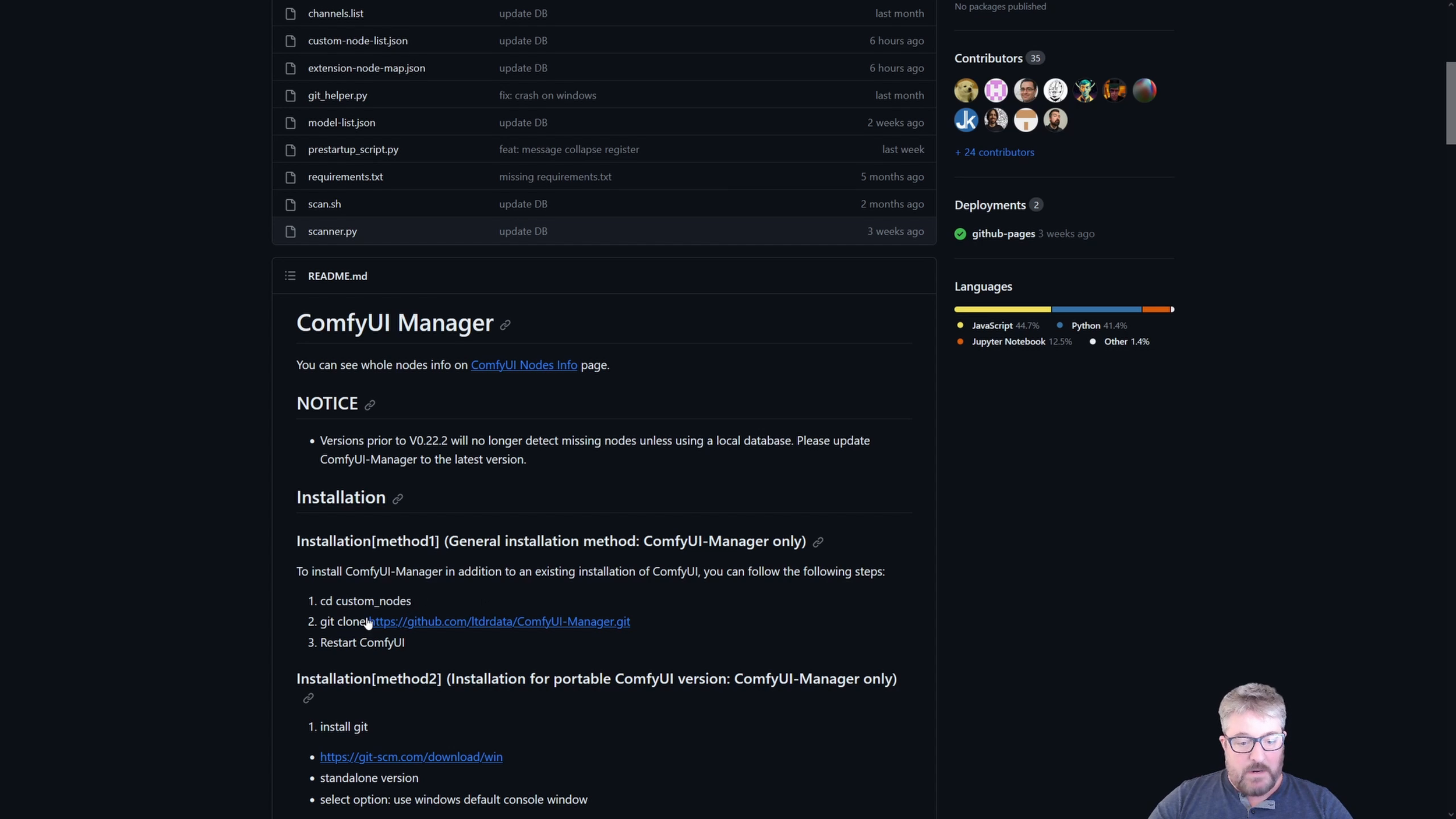Open 'update DB' commit for scan.sh
Image resolution: width=1456 pixels, height=819 pixels.
[x=523, y=204]
